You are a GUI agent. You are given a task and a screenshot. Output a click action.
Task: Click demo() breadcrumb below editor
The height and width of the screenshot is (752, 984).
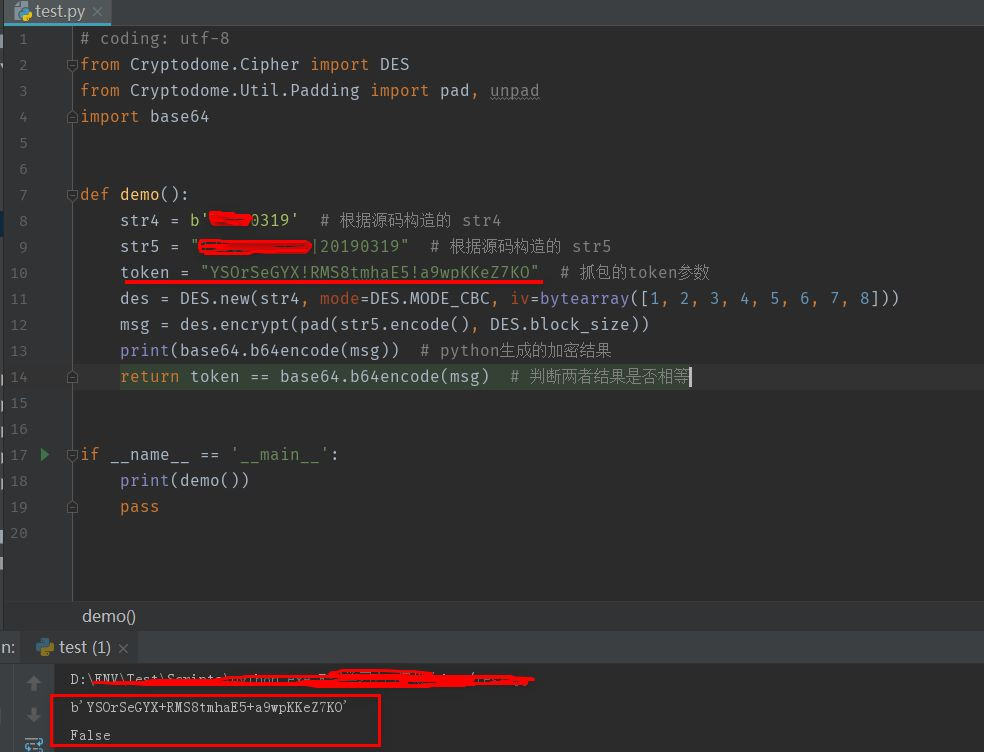[109, 616]
